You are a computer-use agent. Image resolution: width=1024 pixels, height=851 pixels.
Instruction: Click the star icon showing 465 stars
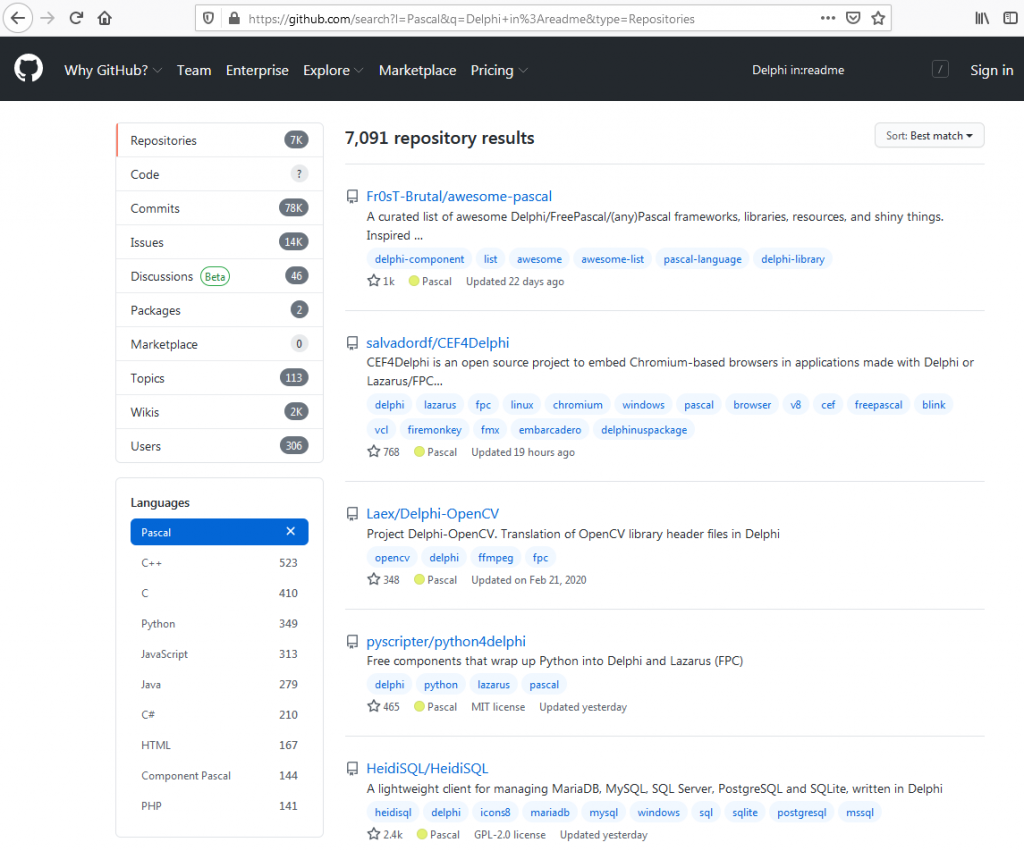coord(374,706)
